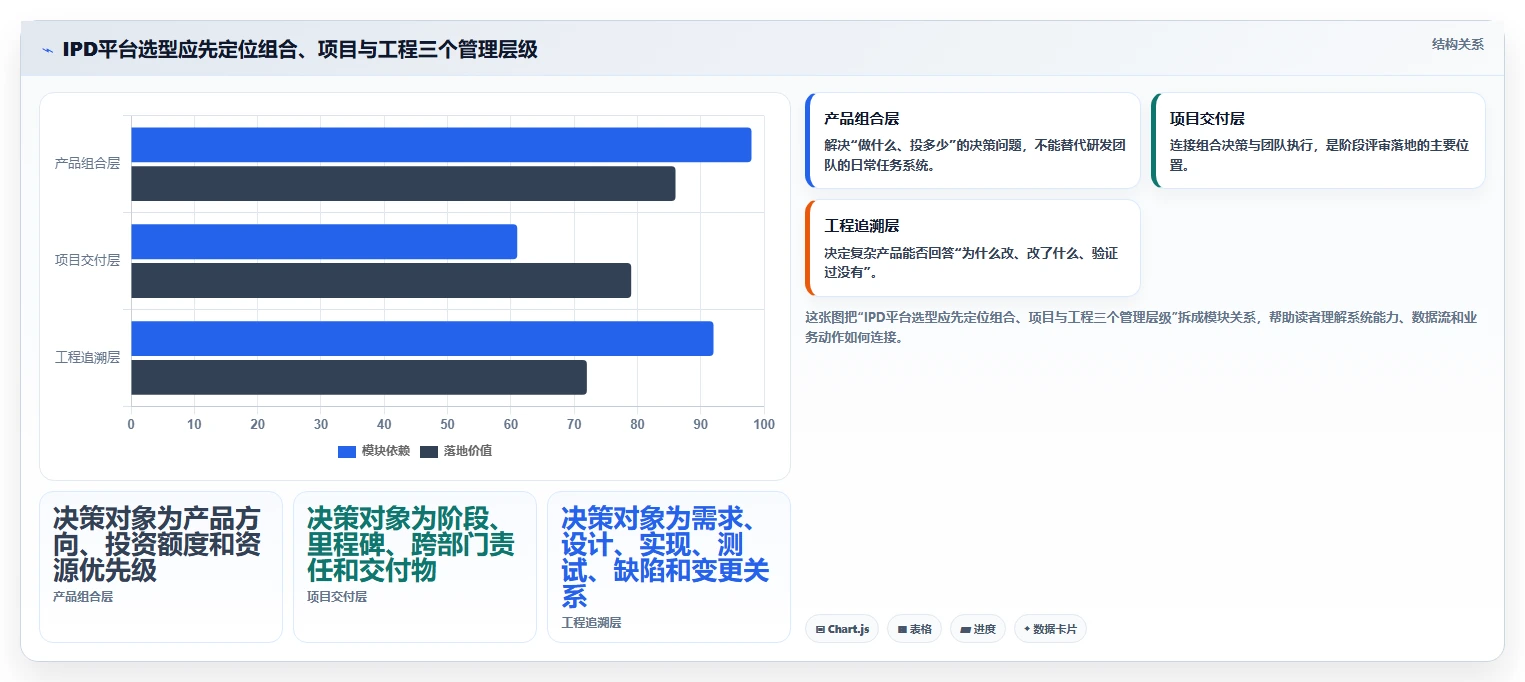Open the 产品组合层 description card

coord(973,141)
